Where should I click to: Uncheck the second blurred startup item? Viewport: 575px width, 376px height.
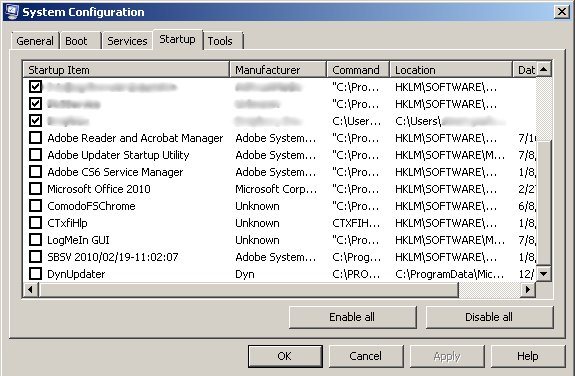point(35,103)
